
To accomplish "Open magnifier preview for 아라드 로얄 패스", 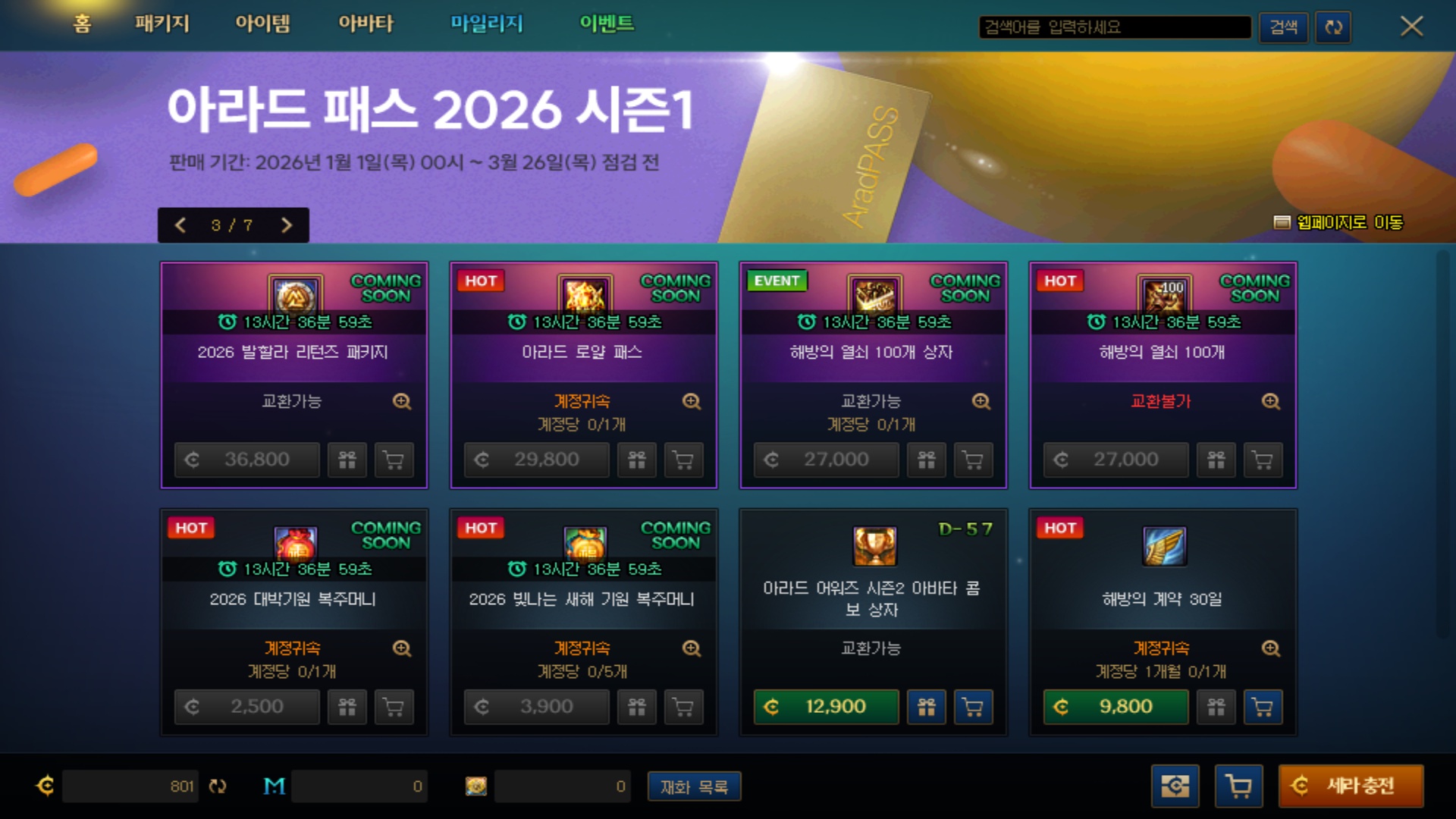I will click(x=691, y=401).
